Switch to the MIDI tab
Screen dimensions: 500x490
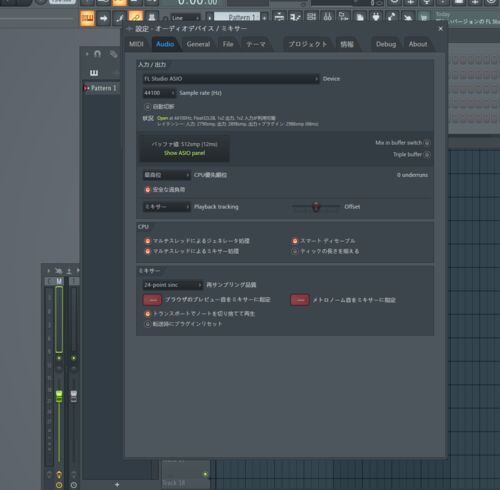click(x=136, y=44)
